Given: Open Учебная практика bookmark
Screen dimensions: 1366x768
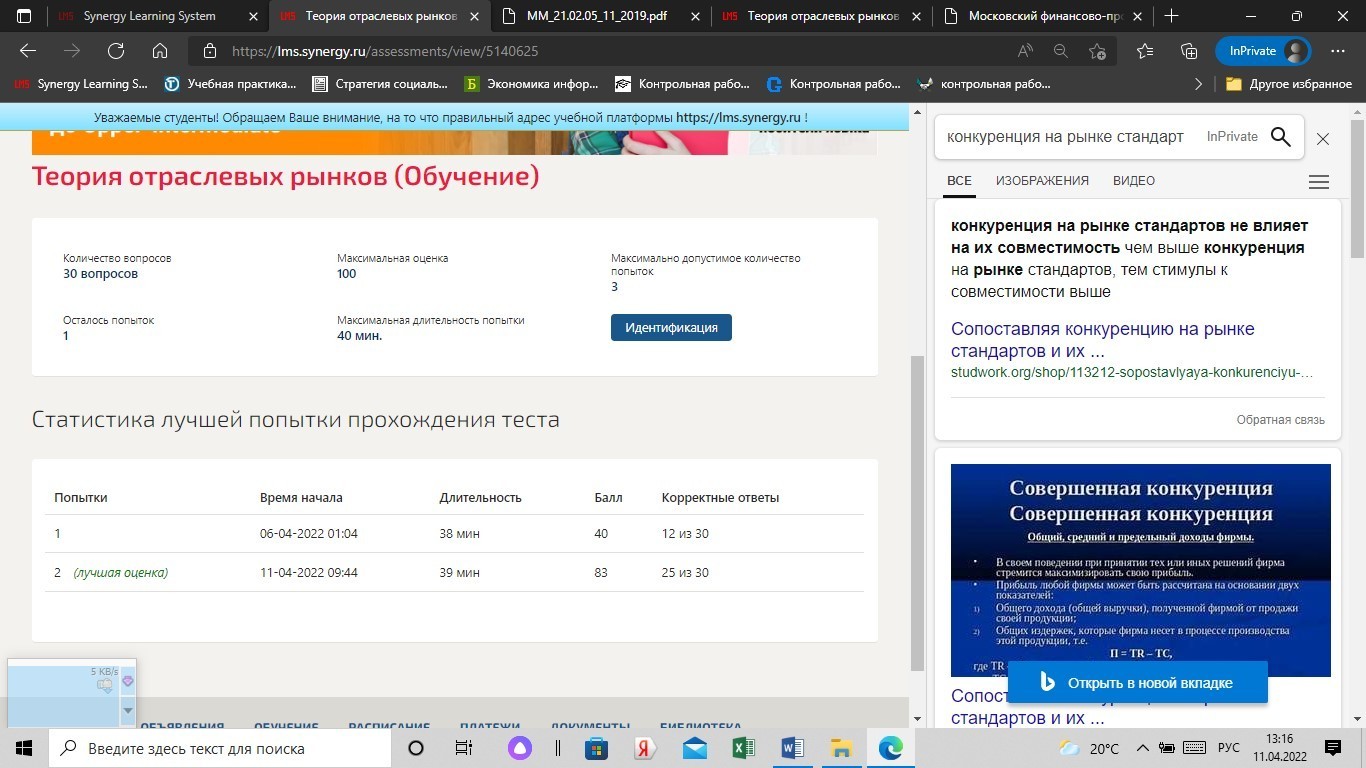Looking at the screenshot, I should (231, 84).
